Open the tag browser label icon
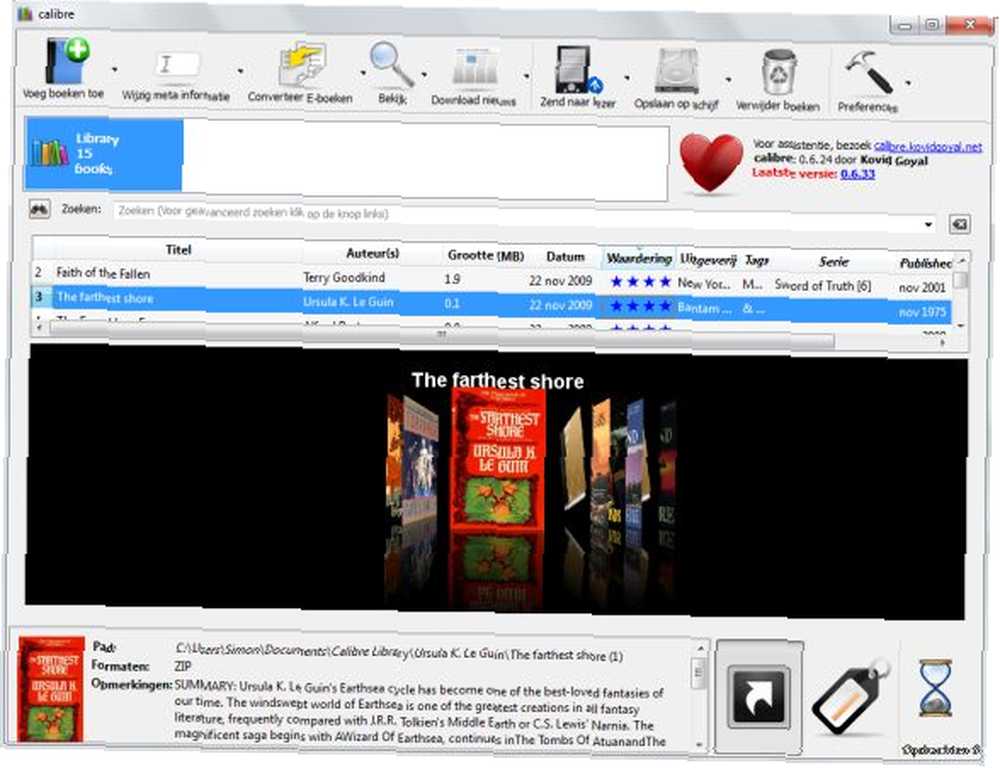Viewport: 1000px width, 768px height. (851, 697)
